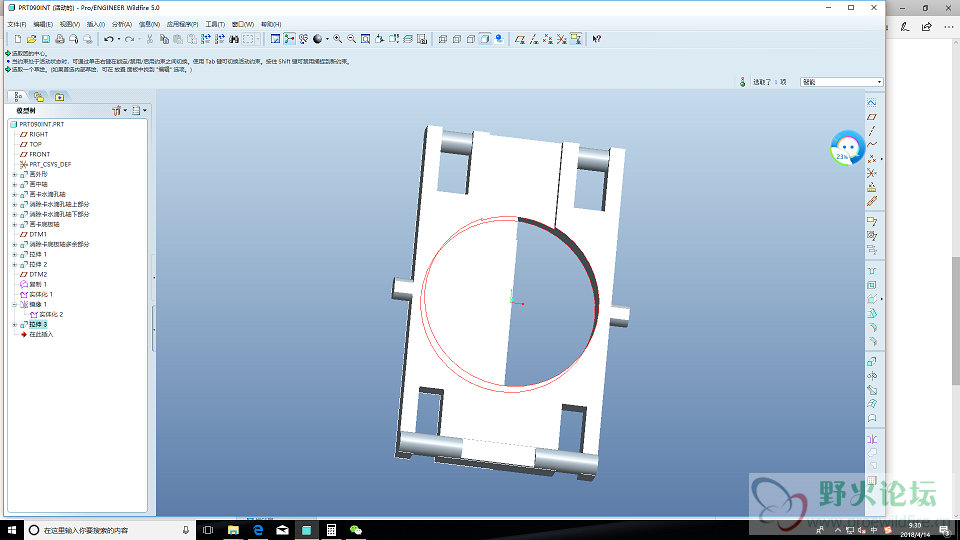Switch to hidden line display style

pos(457,39)
